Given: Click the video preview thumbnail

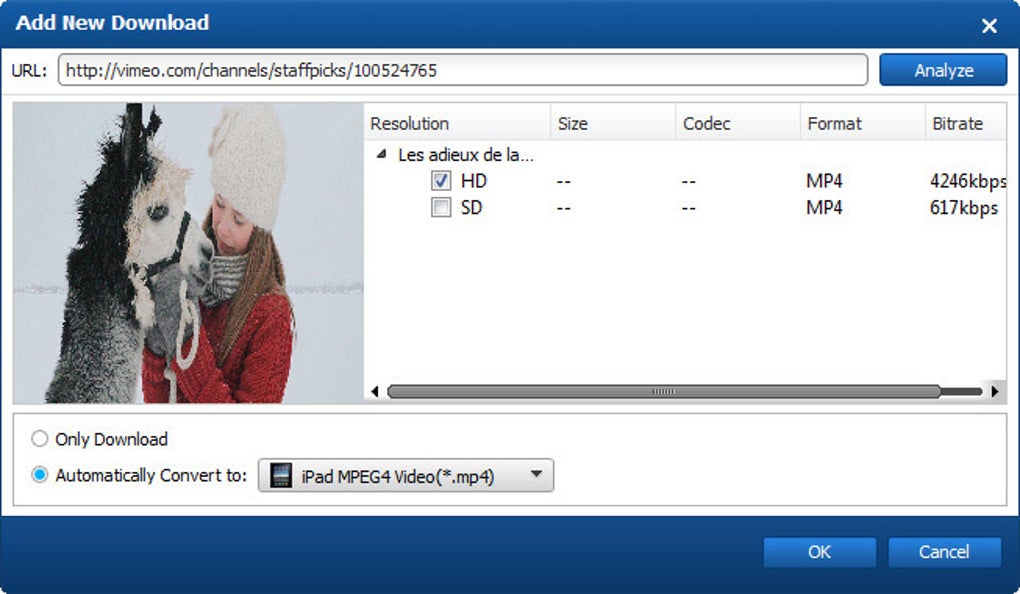Looking at the screenshot, I should click(x=188, y=252).
